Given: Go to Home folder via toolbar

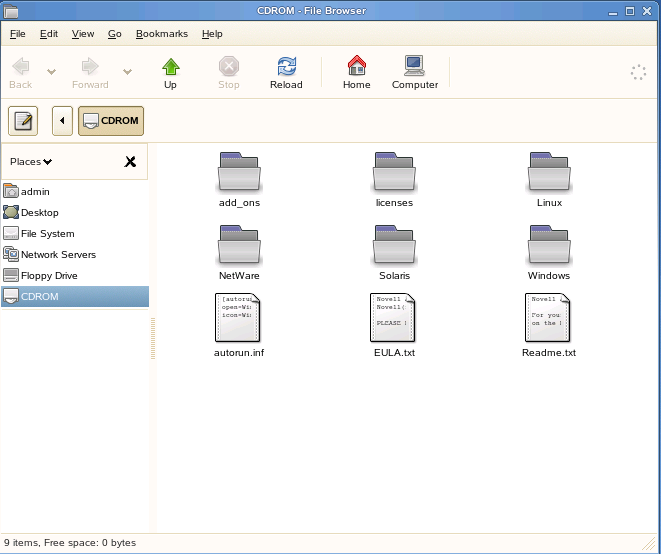Looking at the screenshot, I should point(357,73).
